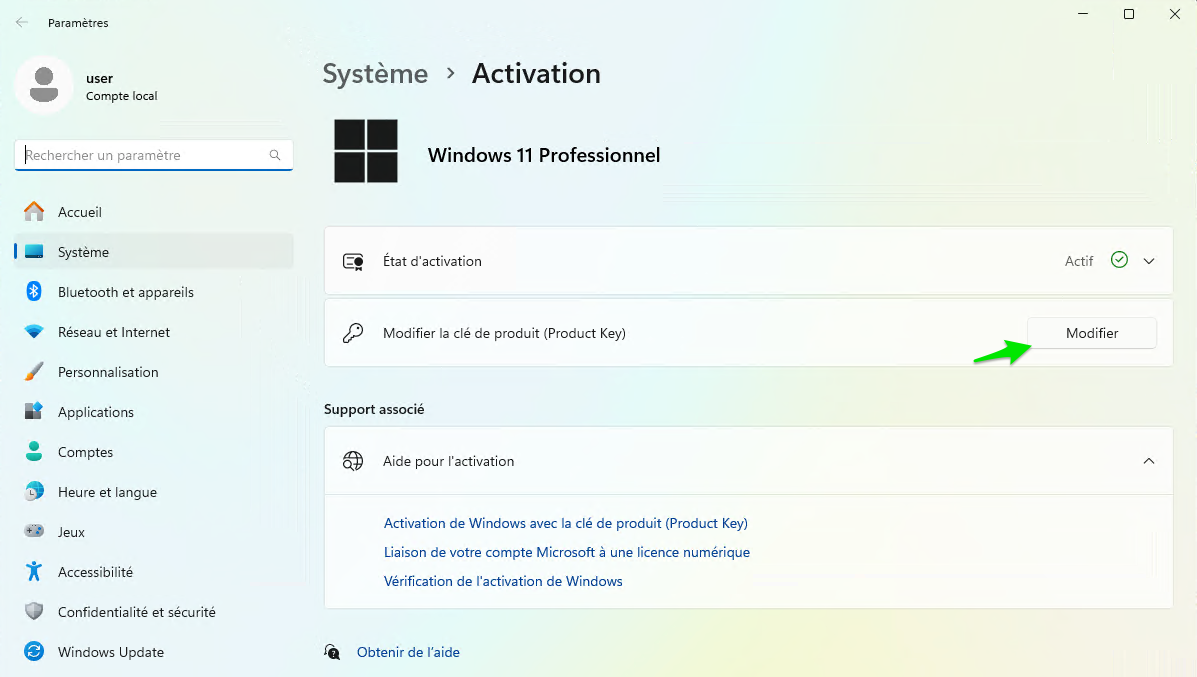Screen dimensions: 1197x677
Task: Open the Accueil settings page
Action: pos(153,212)
